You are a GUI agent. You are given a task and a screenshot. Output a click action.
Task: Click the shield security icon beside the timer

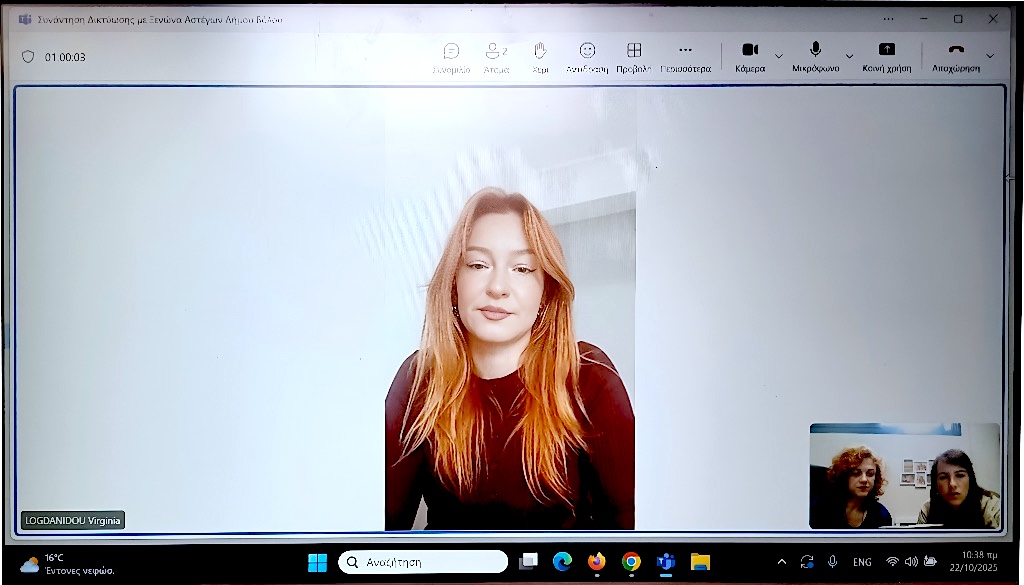28,57
